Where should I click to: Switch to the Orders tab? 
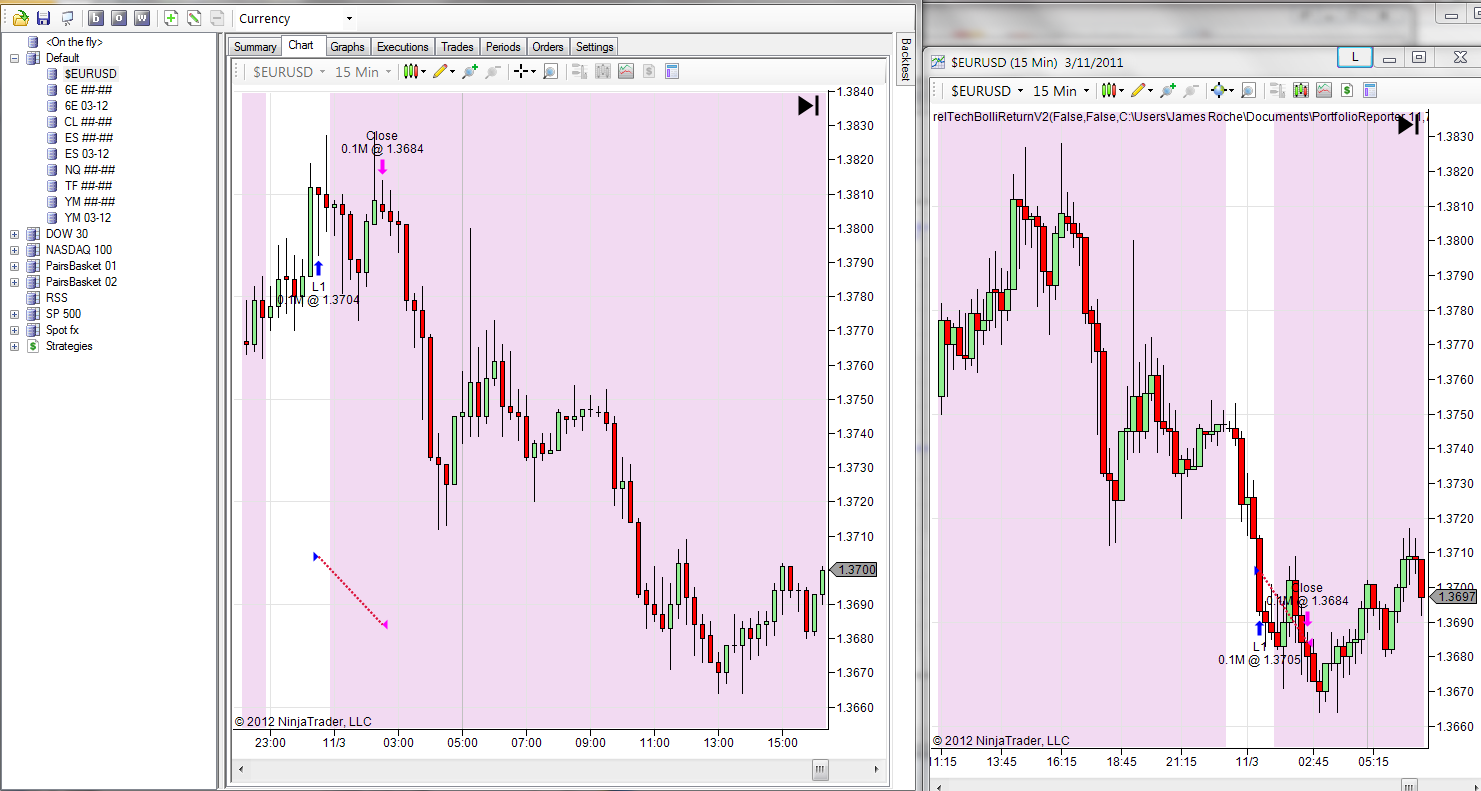pos(548,47)
